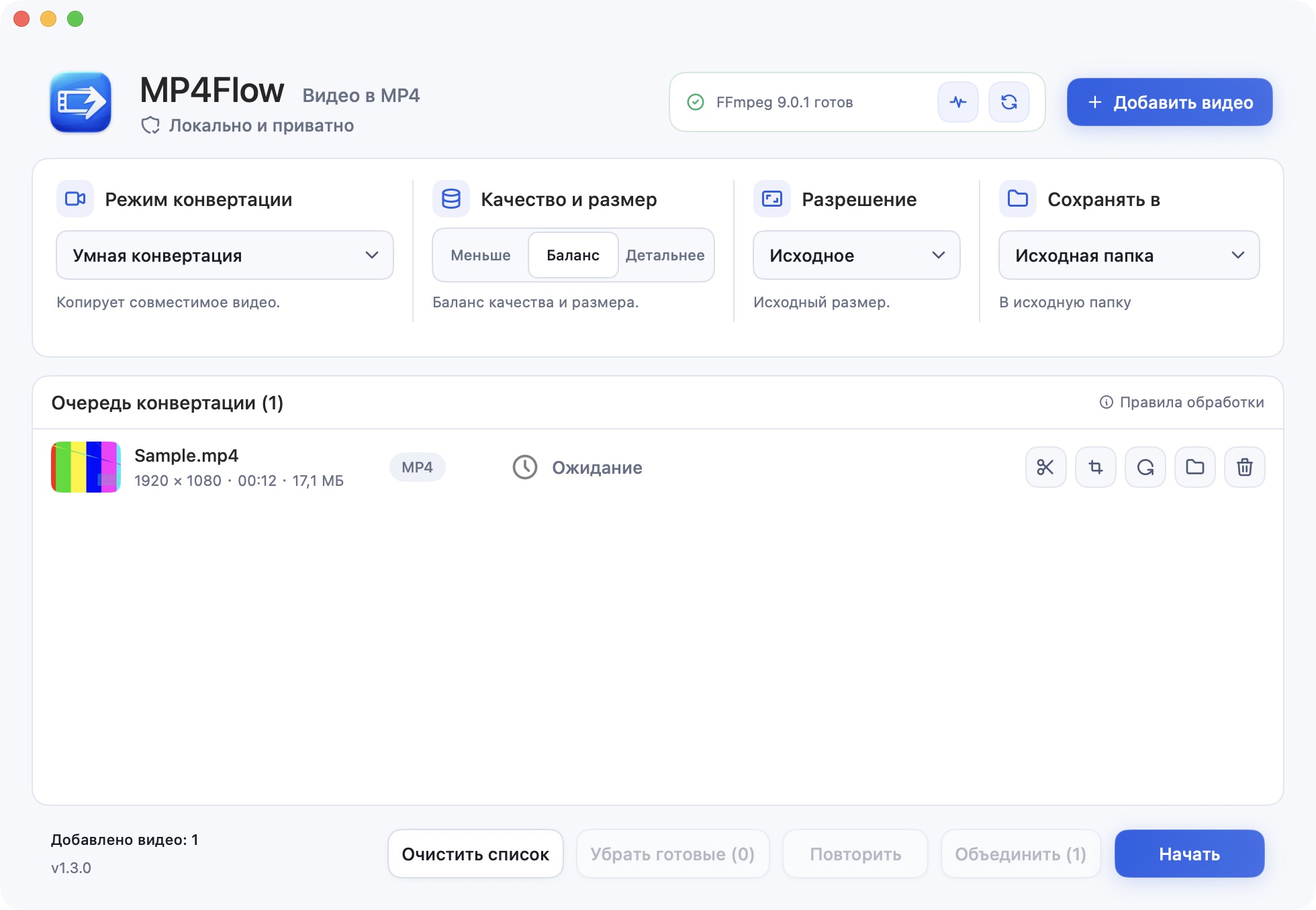
Task: Open the Исходная папка save location dropdown
Action: 1129,255
